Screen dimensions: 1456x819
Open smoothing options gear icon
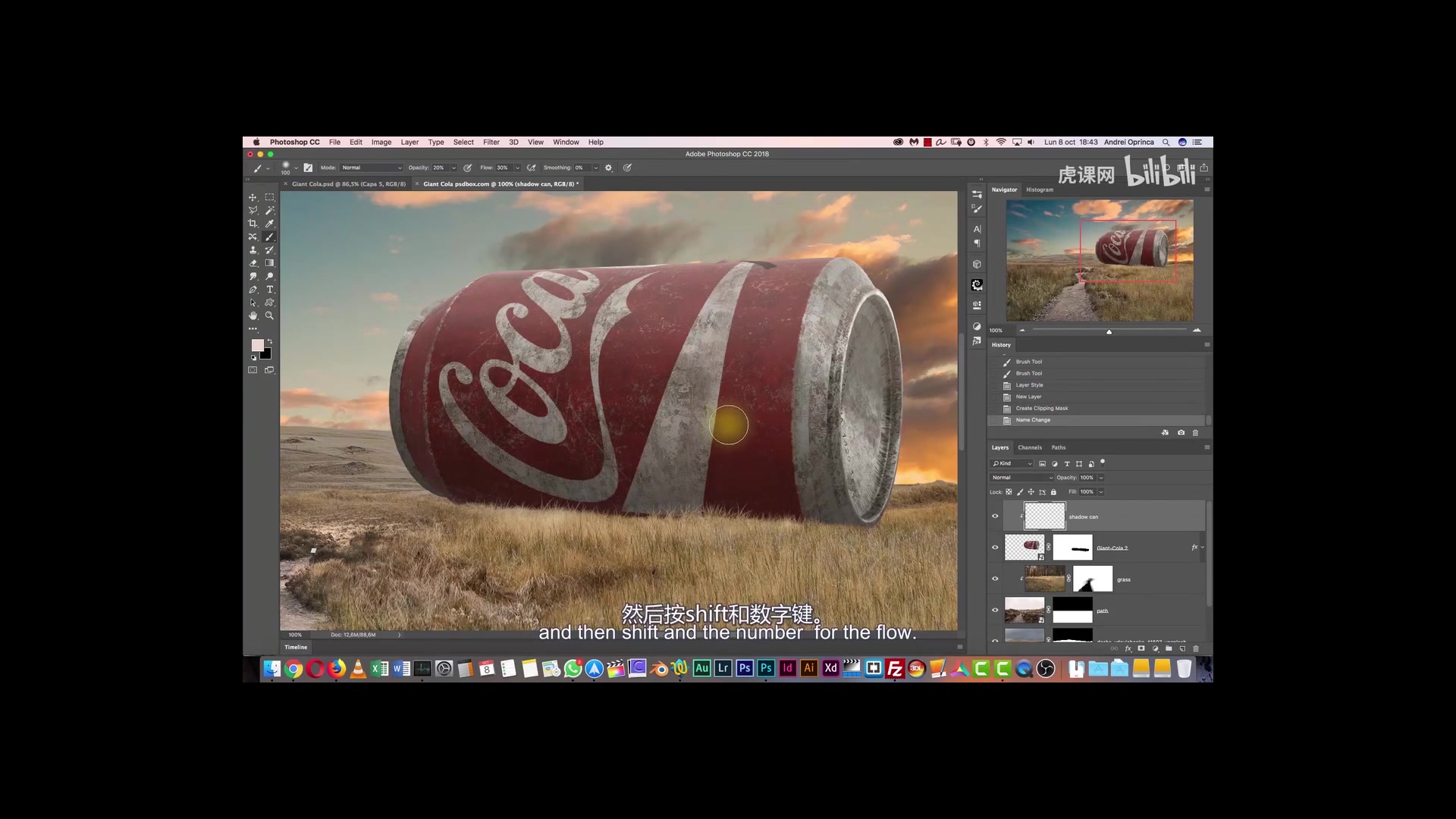coord(608,168)
